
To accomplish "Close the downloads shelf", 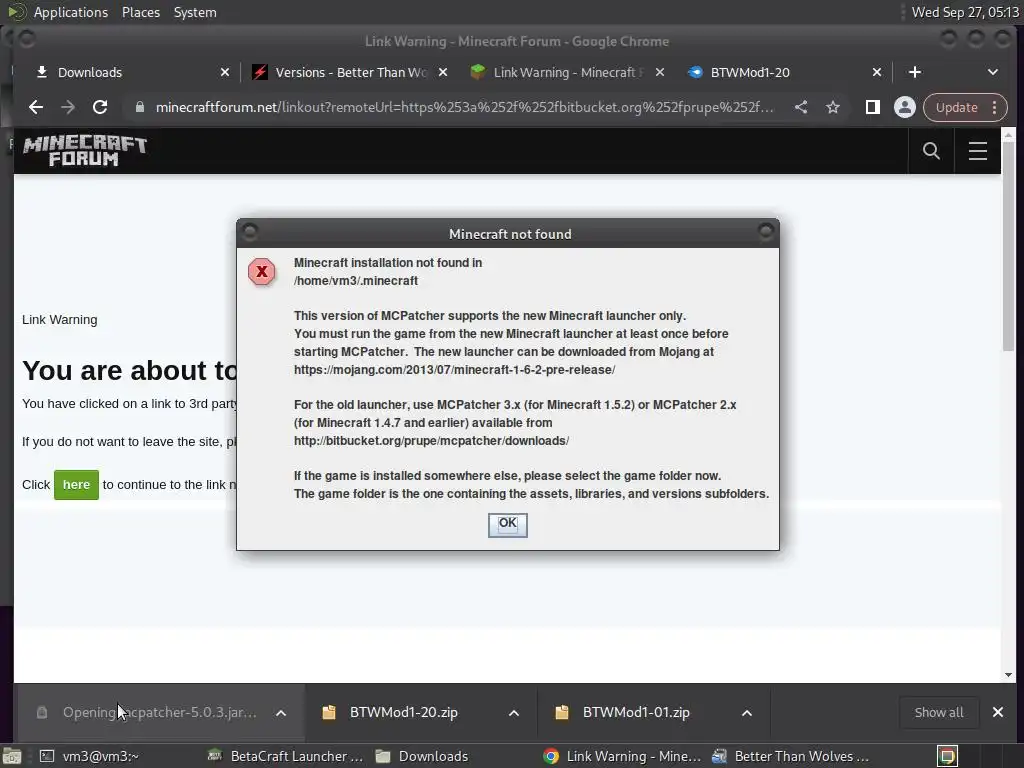I will [x=998, y=712].
